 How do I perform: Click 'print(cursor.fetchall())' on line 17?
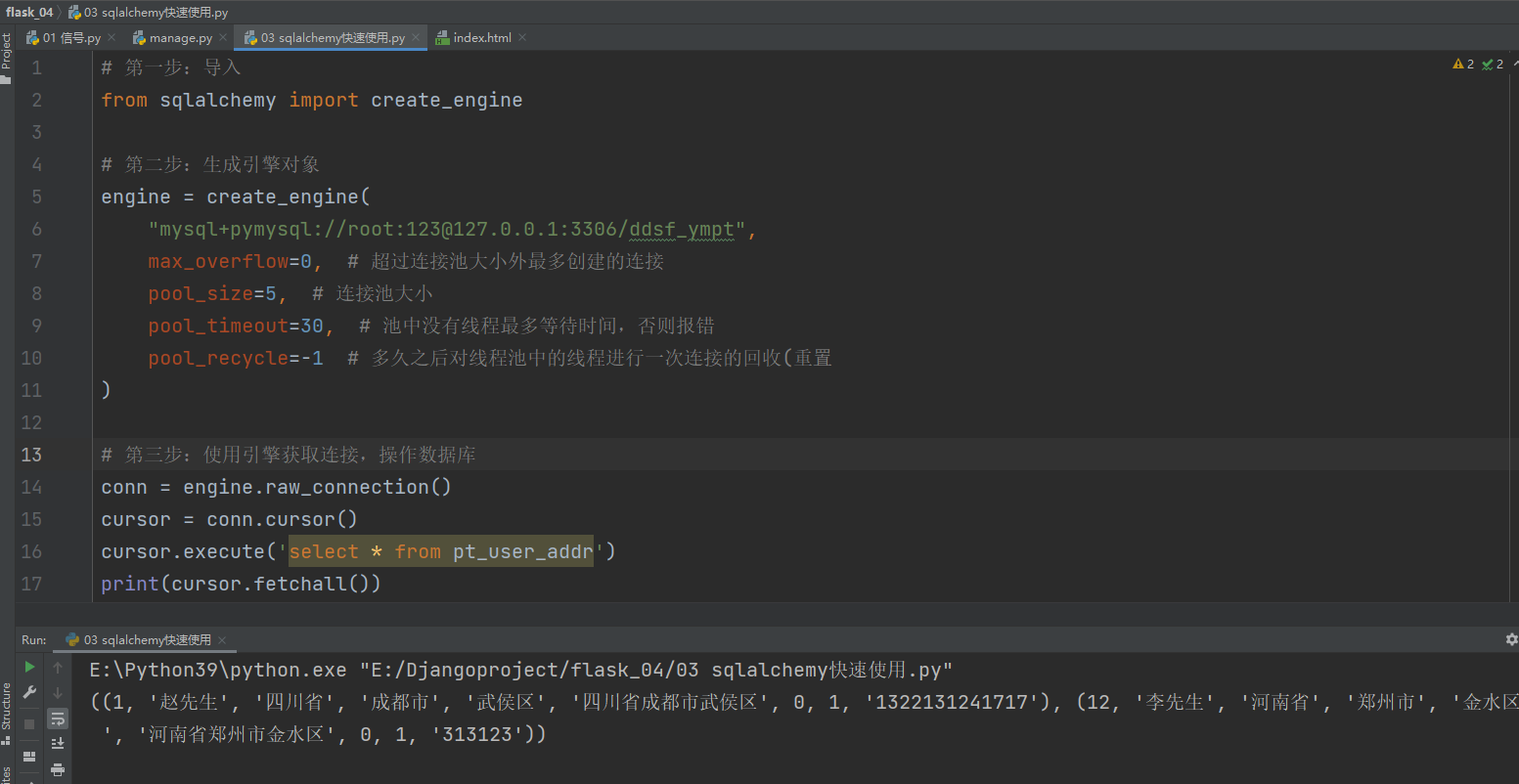coord(241,584)
